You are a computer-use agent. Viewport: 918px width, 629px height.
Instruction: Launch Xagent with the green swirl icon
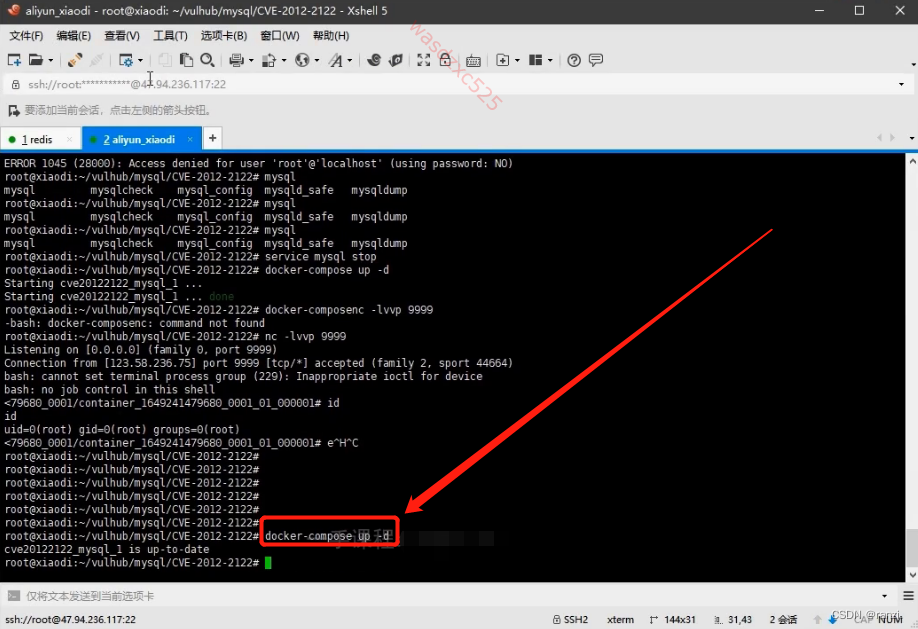396,60
